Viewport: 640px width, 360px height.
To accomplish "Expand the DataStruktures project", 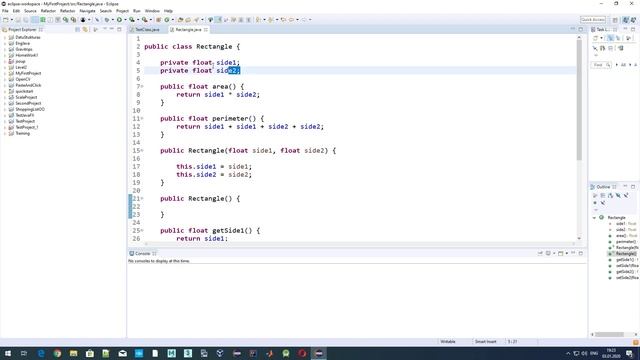I will click(5, 37).
